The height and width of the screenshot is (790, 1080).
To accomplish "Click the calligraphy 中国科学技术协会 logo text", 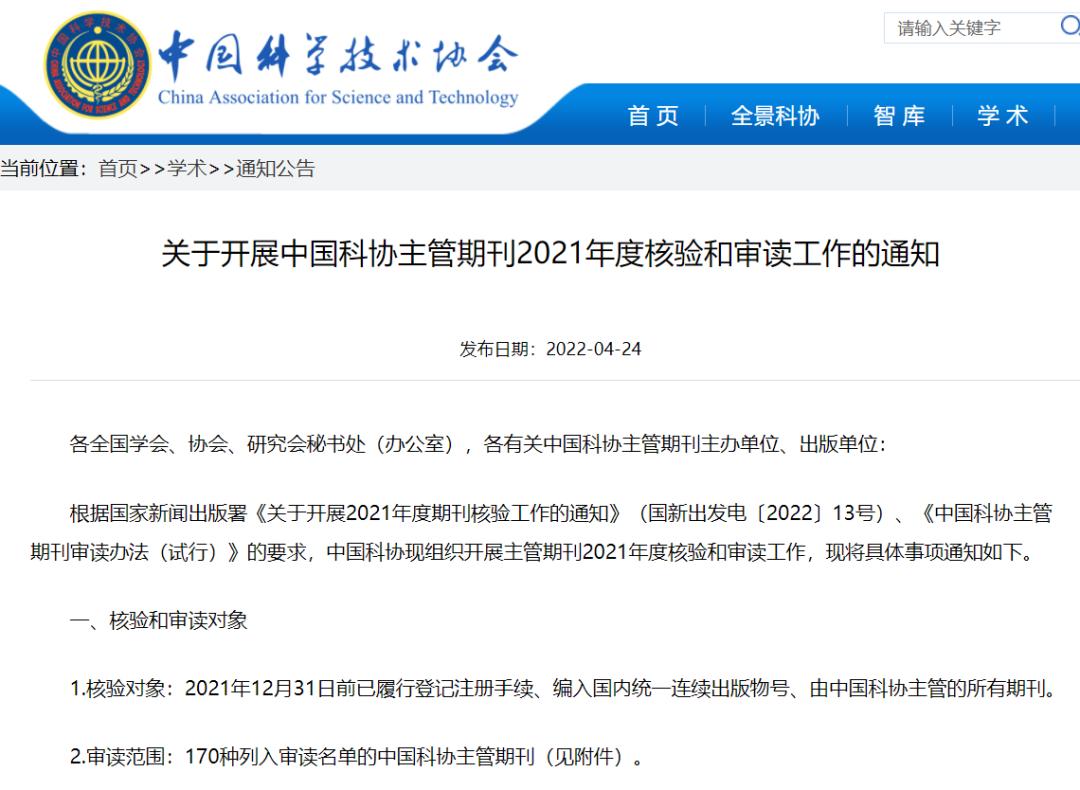I will click(338, 55).
